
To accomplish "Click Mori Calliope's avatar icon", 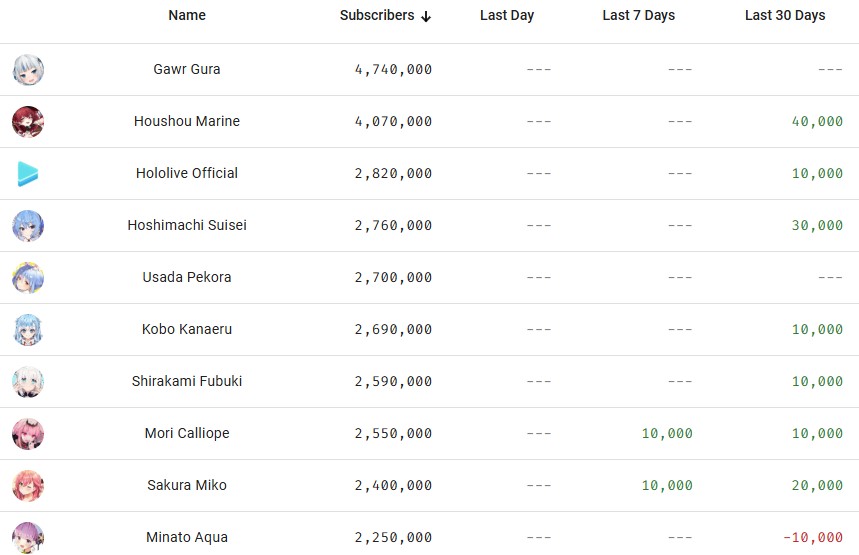I will click(28, 434).
